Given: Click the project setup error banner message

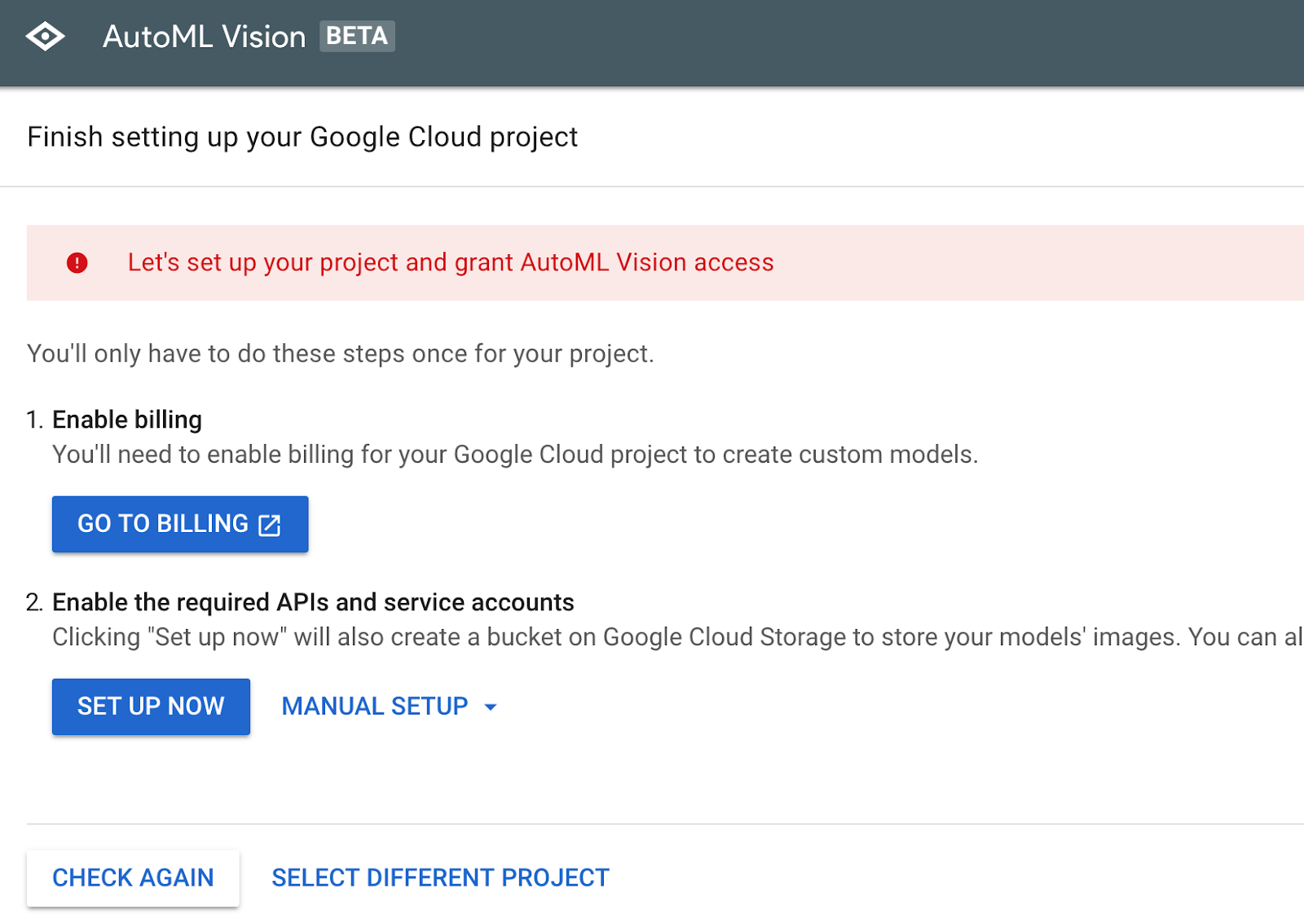Looking at the screenshot, I should click(x=449, y=262).
